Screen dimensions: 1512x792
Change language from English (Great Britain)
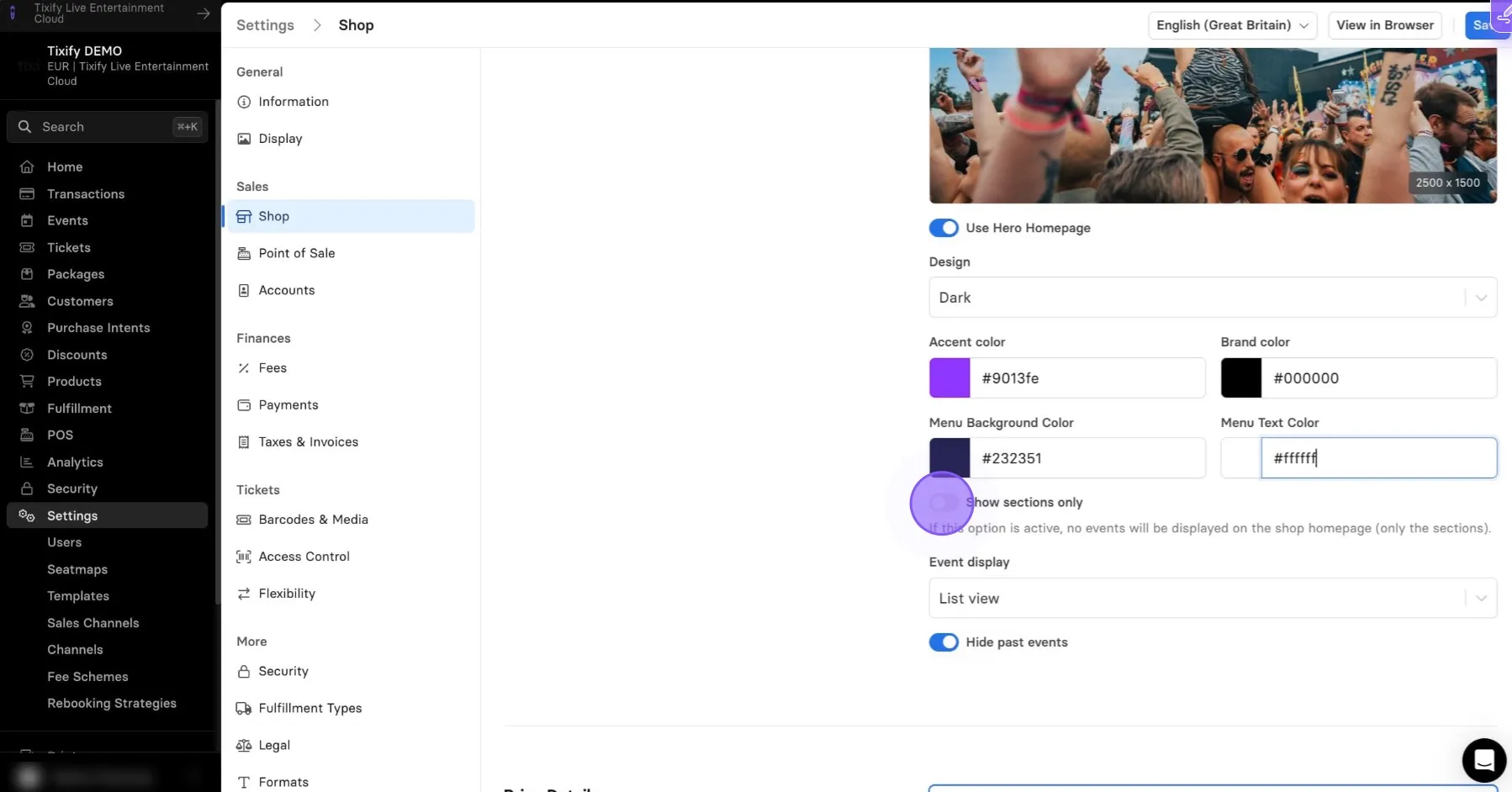[1232, 25]
